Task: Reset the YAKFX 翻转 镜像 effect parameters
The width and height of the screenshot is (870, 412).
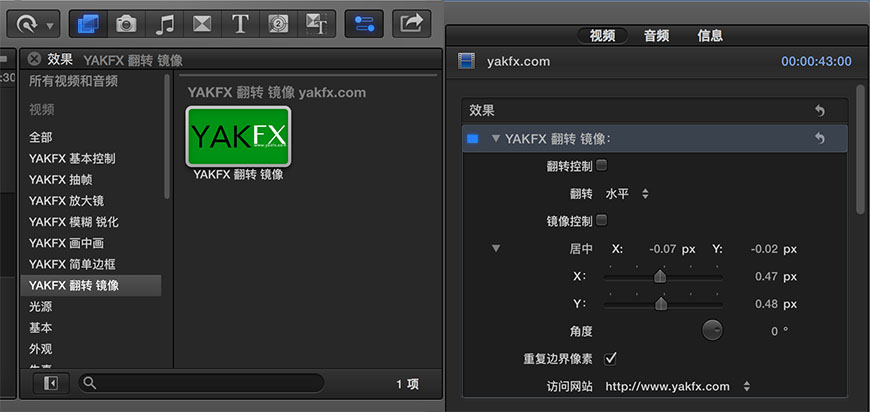Action: (820, 139)
